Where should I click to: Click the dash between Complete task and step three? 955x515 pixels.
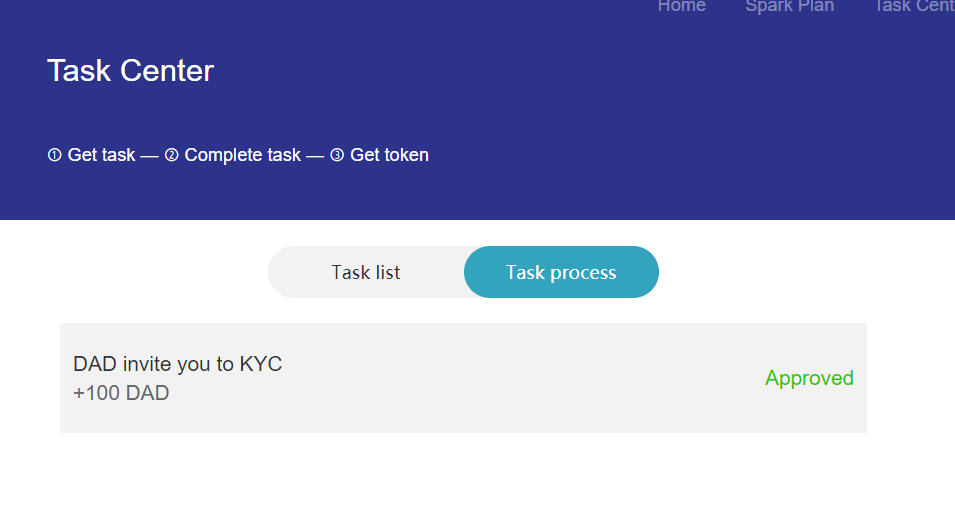[315, 155]
